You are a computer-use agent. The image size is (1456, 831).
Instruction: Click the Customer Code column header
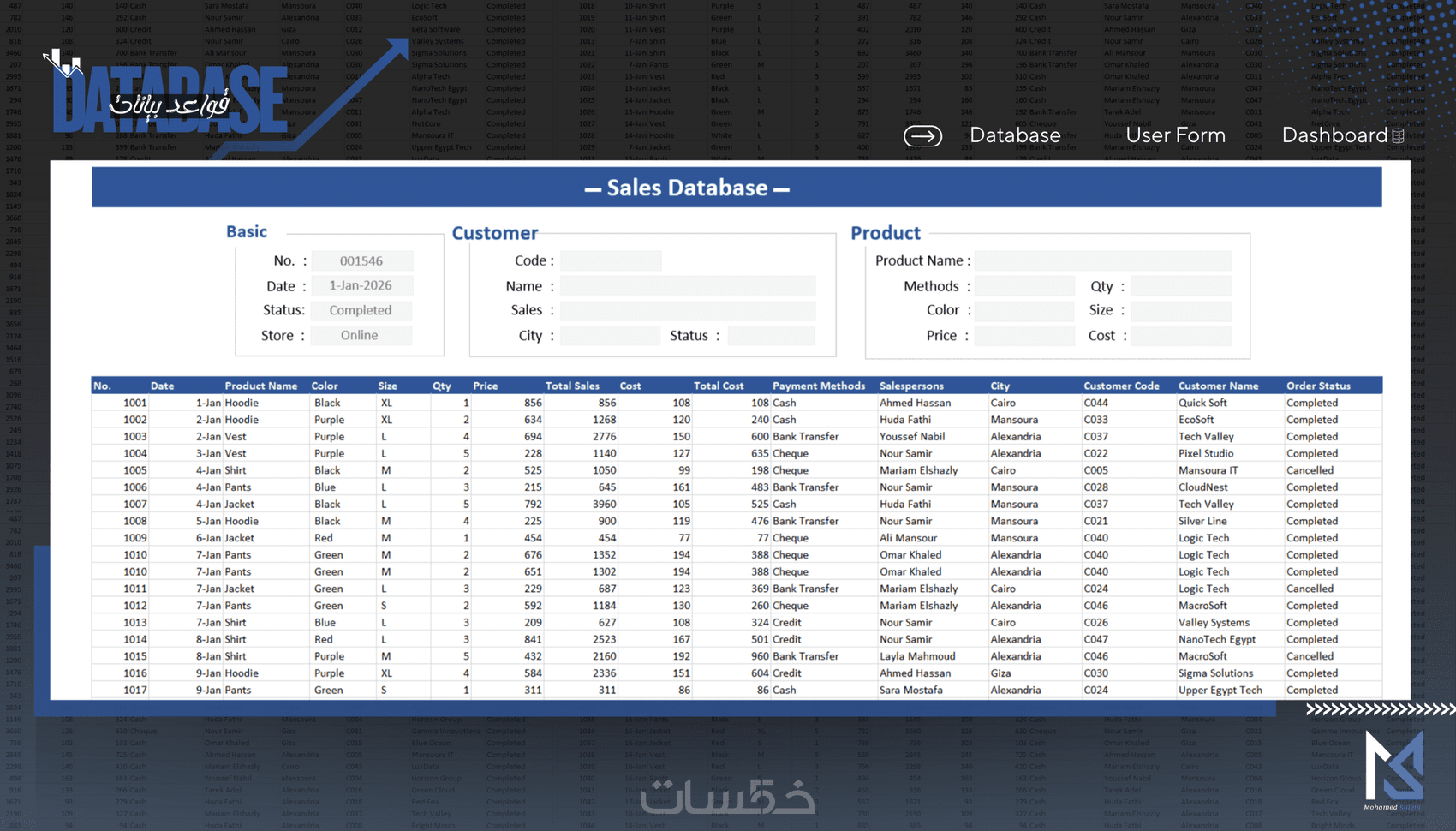coord(1121,386)
